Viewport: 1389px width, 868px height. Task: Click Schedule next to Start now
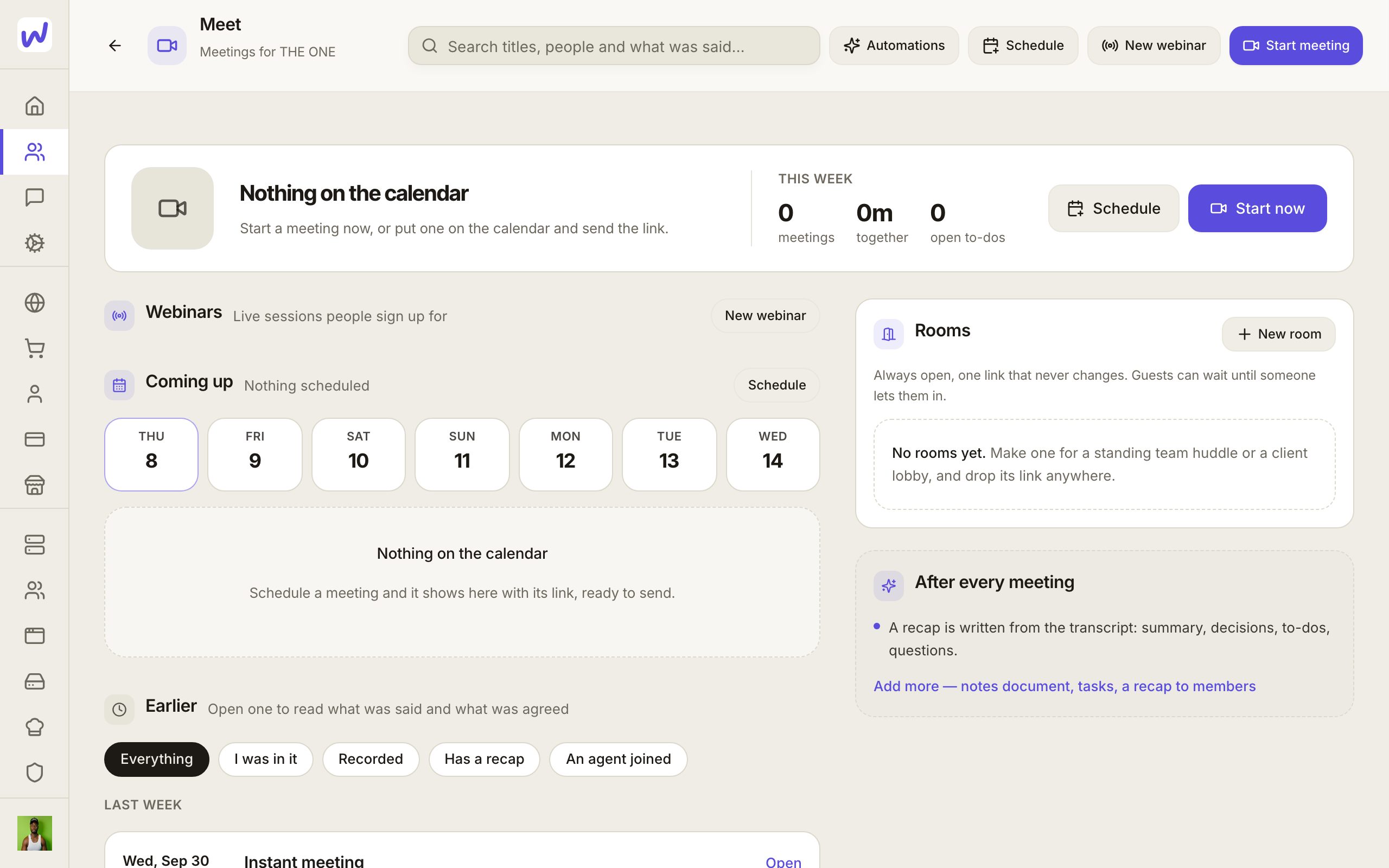(x=1113, y=208)
